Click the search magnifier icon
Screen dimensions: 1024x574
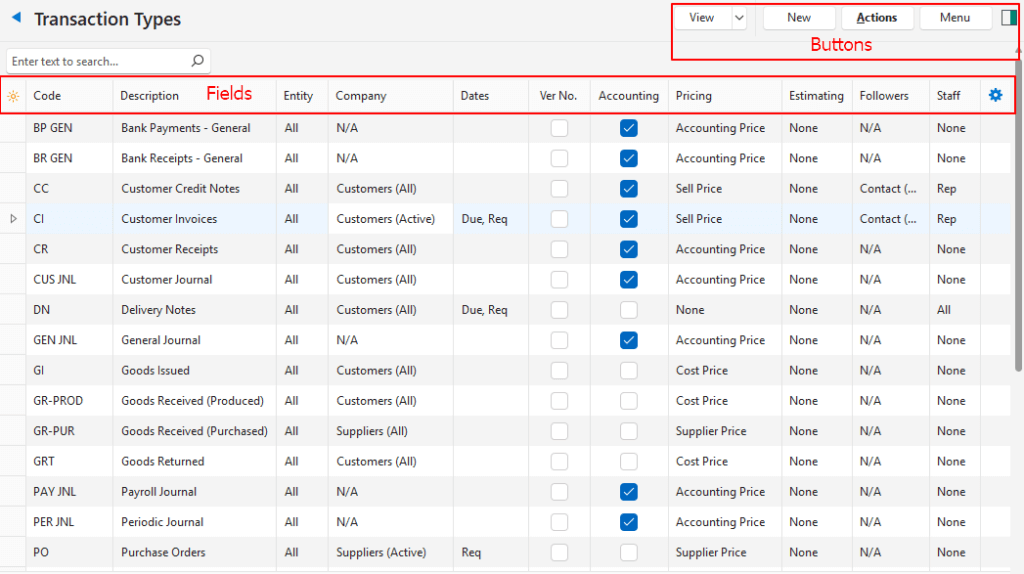click(198, 61)
